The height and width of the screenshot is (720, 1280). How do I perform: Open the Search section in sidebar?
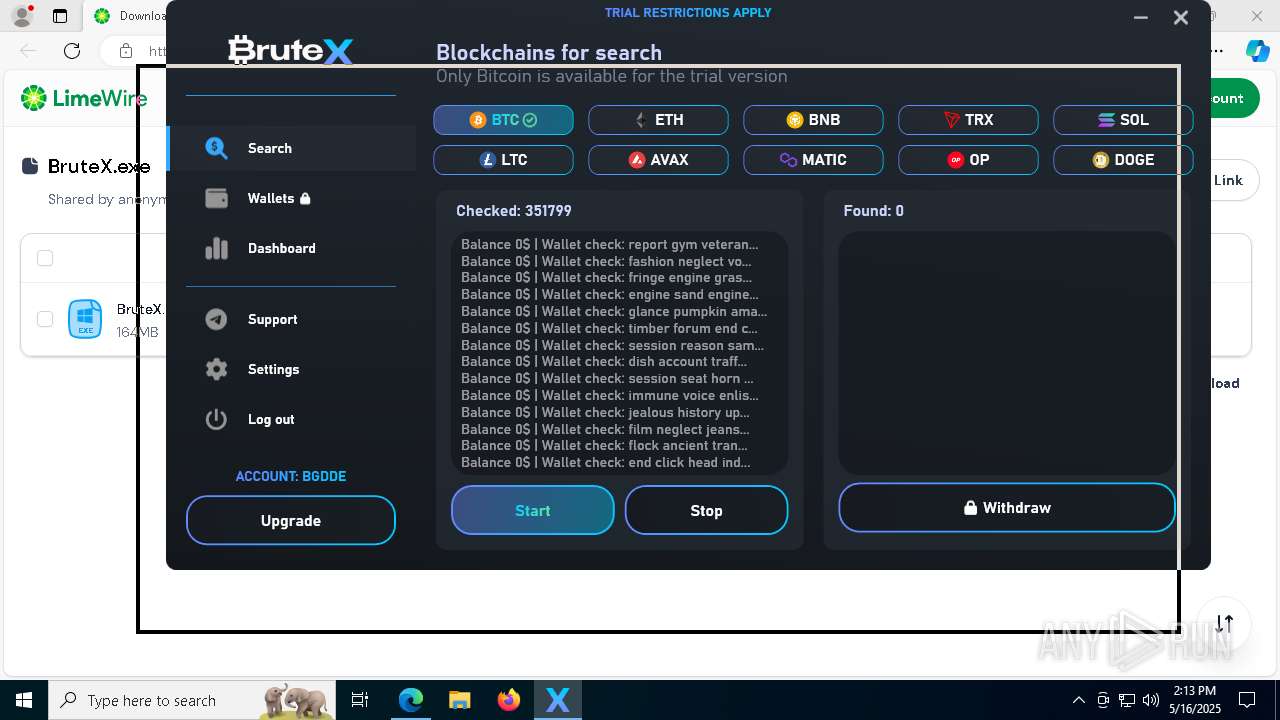(291, 148)
